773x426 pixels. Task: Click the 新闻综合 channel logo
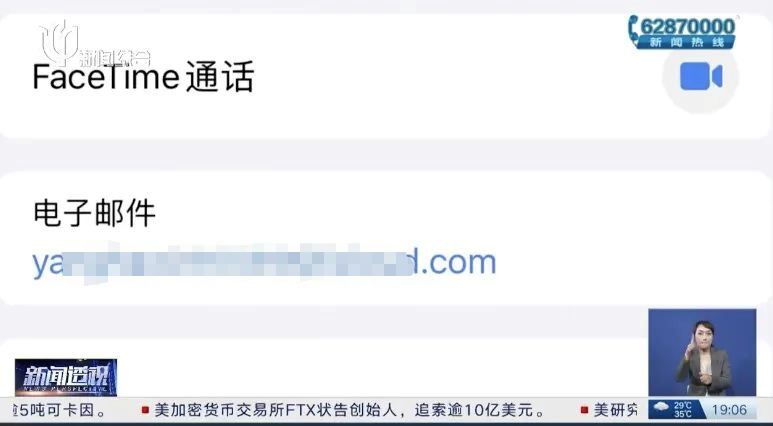[94, 44]
